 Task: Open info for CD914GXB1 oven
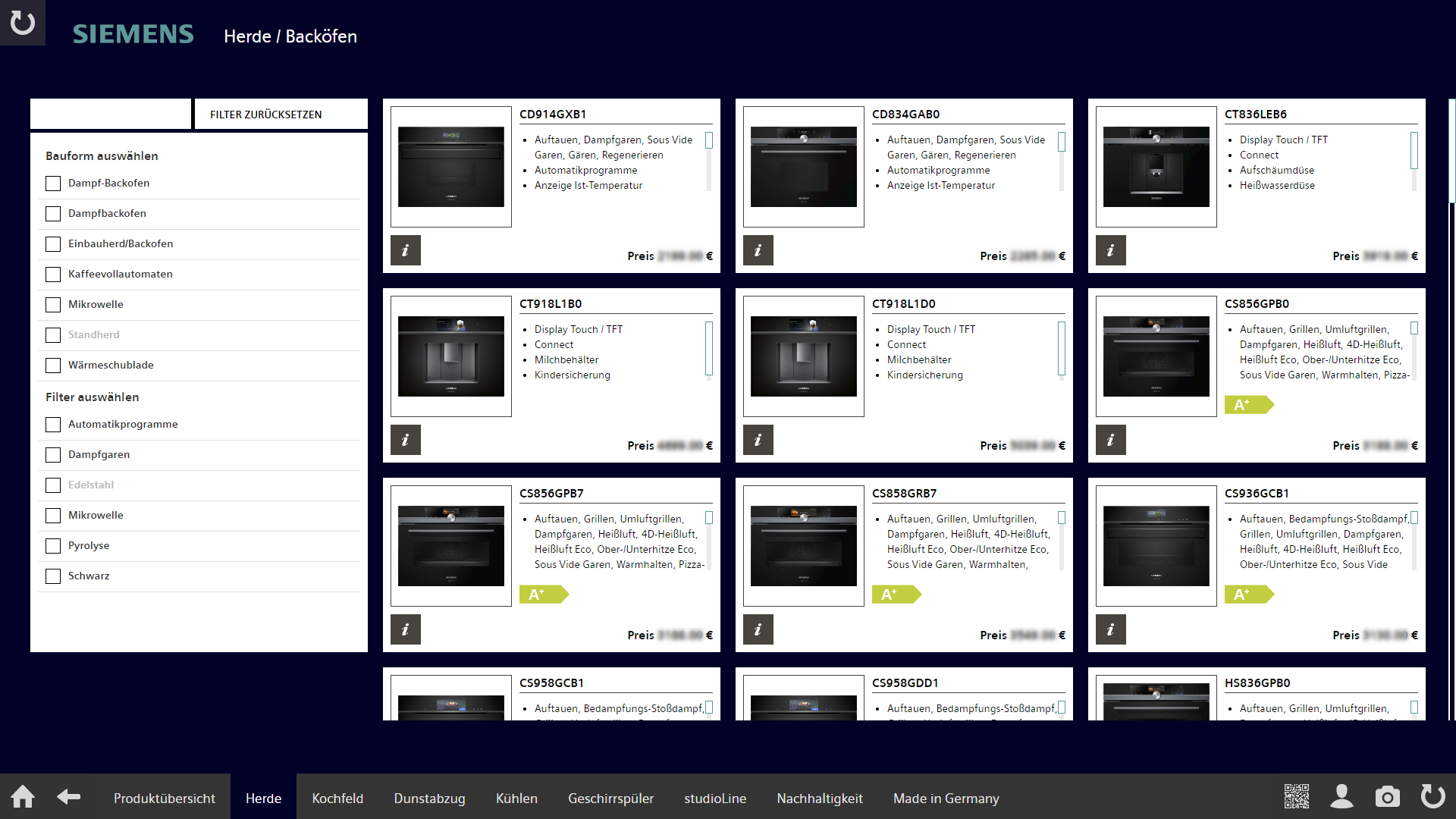pyautogui.click(x=406, y=250)
